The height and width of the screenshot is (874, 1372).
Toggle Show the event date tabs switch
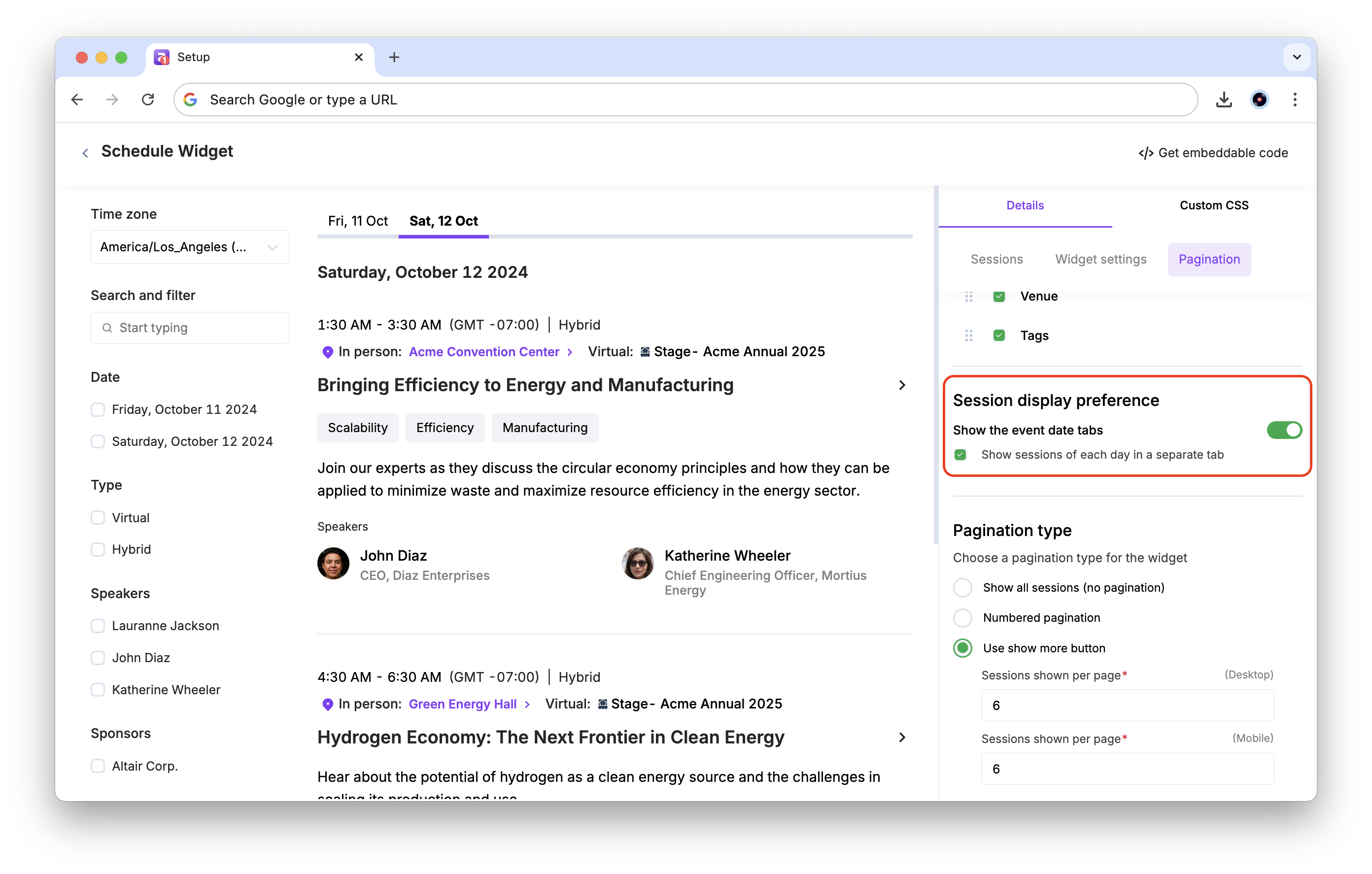point(1284,430)
